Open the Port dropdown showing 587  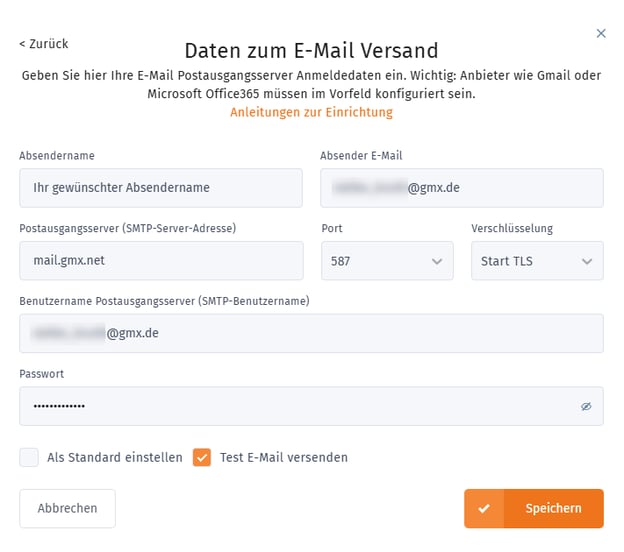point(385,261)
